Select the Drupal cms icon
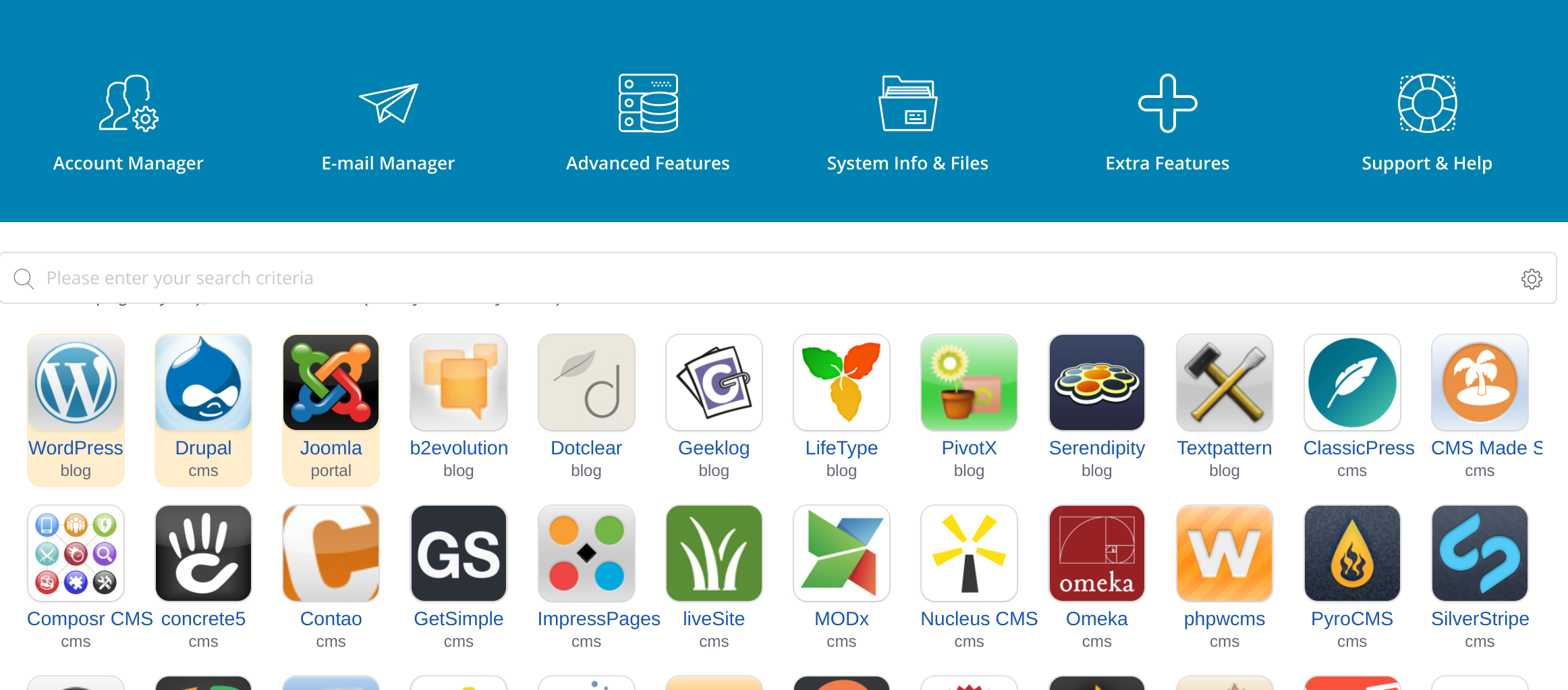Viewport: 1568px width, 690px height. pos(203,383)
